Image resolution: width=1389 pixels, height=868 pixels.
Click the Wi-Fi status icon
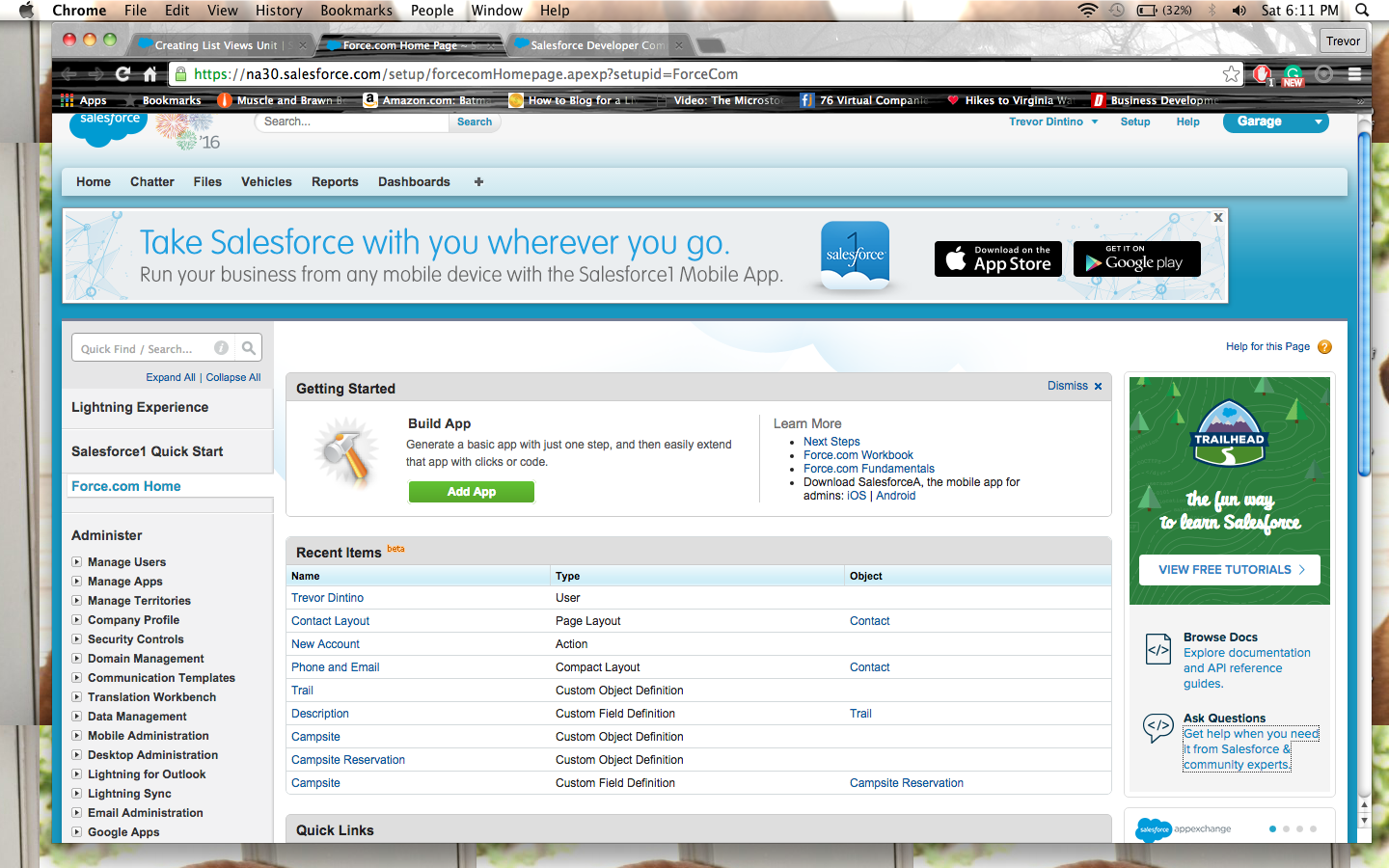click(1088, 11)
